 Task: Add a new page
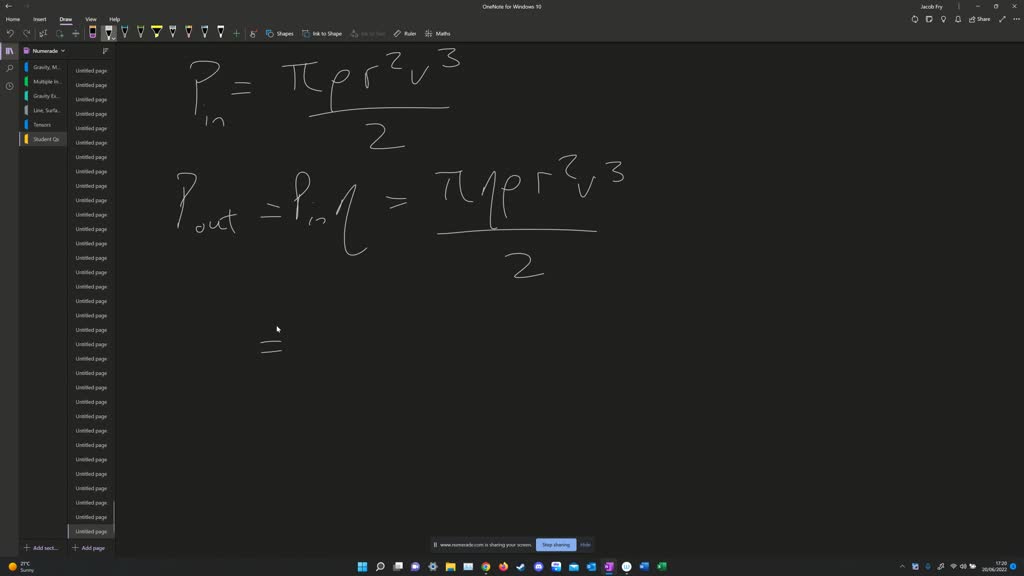pyautogui.click(x=89, y=548)
